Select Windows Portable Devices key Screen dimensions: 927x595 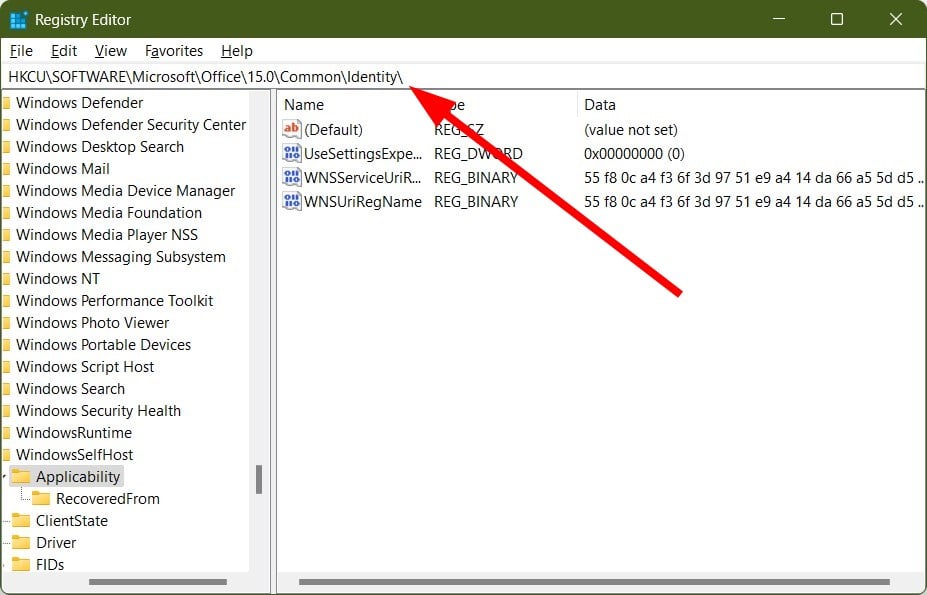pyautogui.click(x=103, y=344)
